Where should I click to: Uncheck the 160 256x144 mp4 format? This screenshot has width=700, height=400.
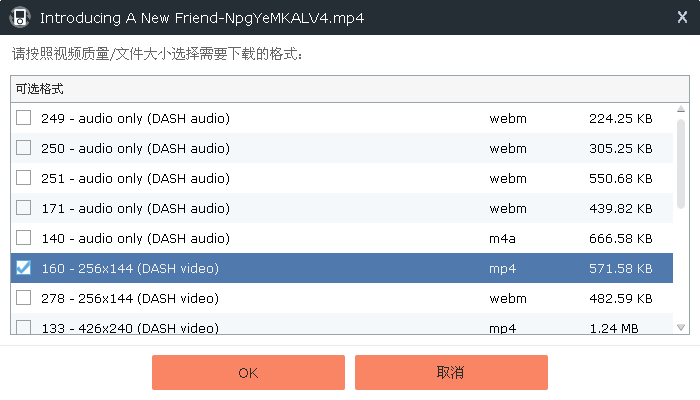click(x=23, y=268)
